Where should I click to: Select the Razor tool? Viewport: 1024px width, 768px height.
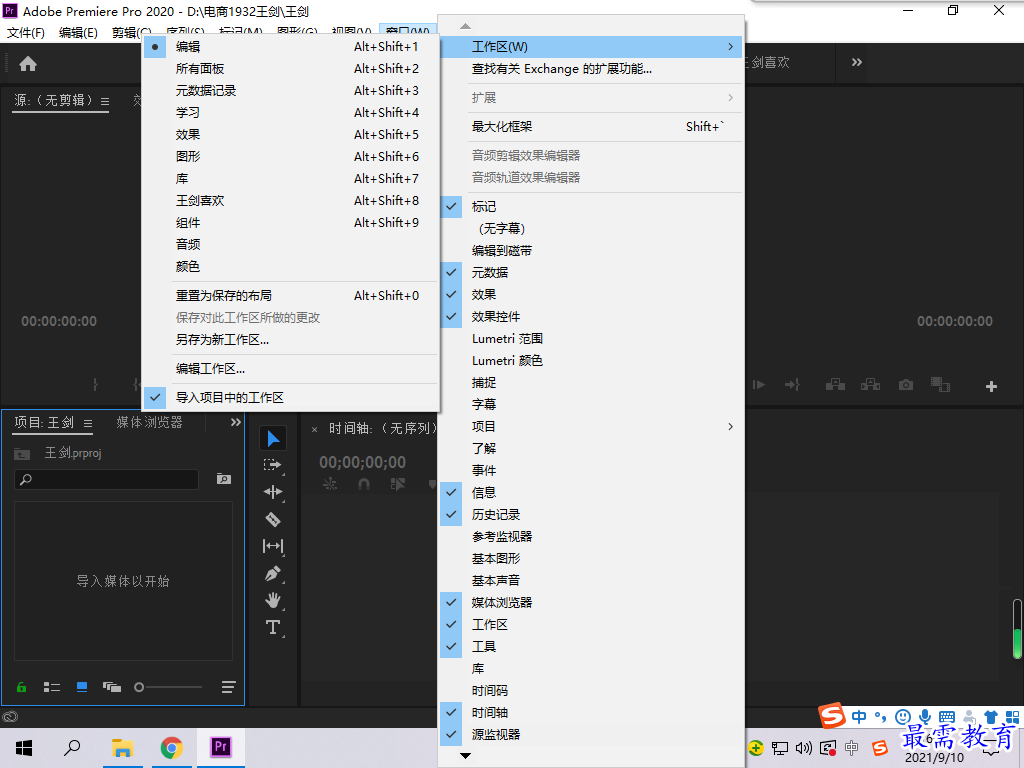click(x=273, y=519)
